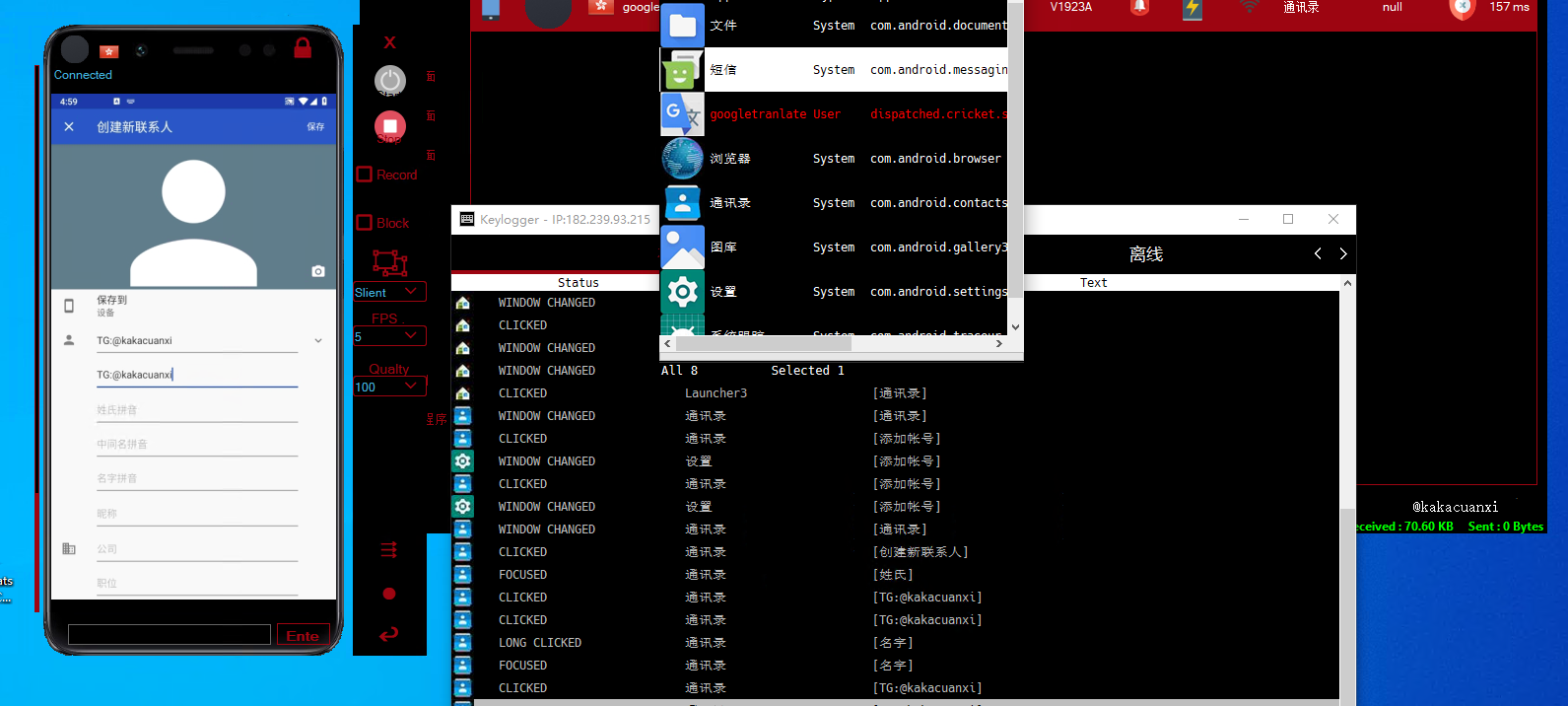Click the red lock icon on phone frame
The height and width of the screenshot is (706, 1568).
coord(303,47)
